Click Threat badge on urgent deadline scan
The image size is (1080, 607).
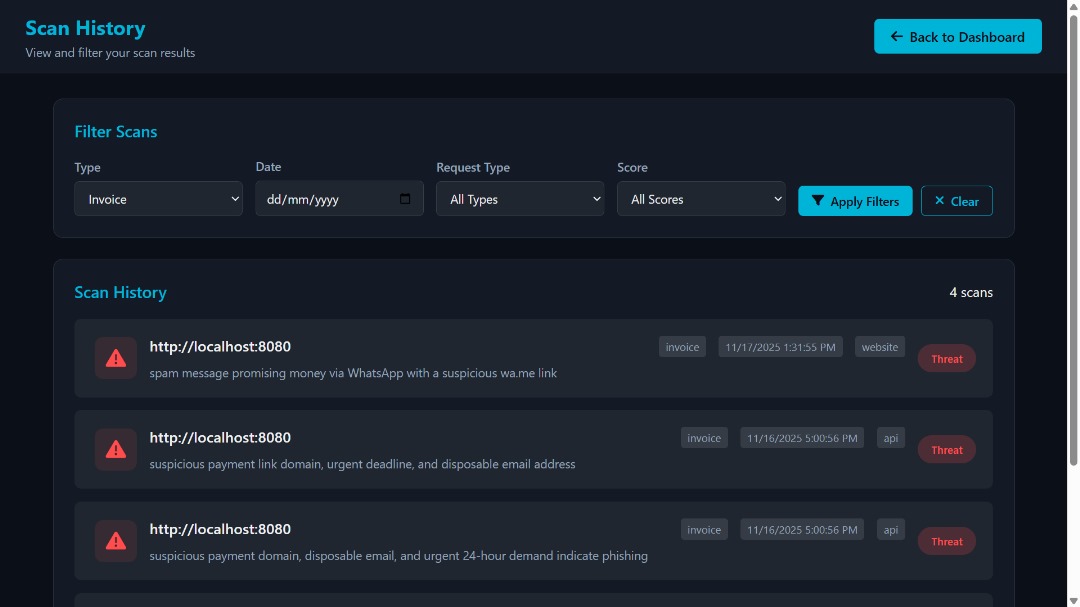pos(946,450)
